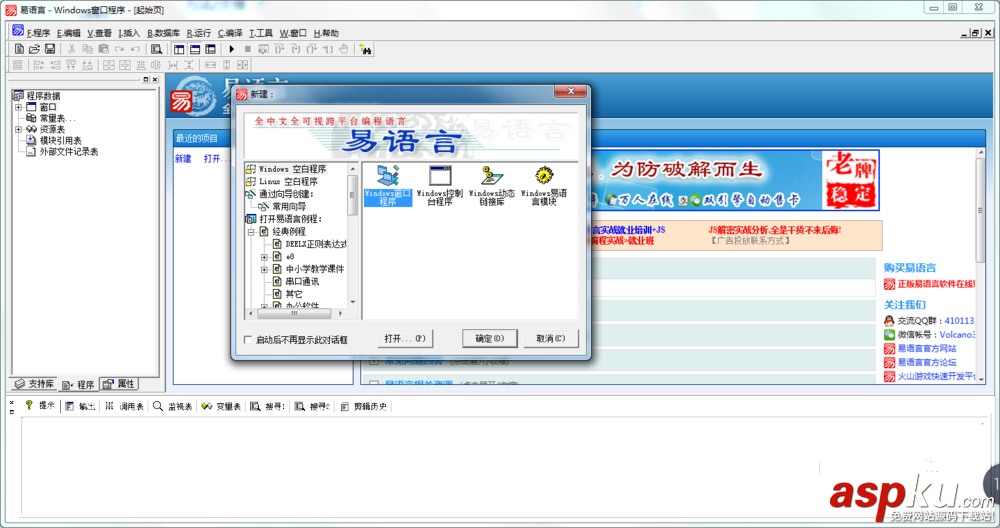The height and width of the screenshot is (528, 1000).
Task: Click the 确定(O) button
Action: click(490, 339)
